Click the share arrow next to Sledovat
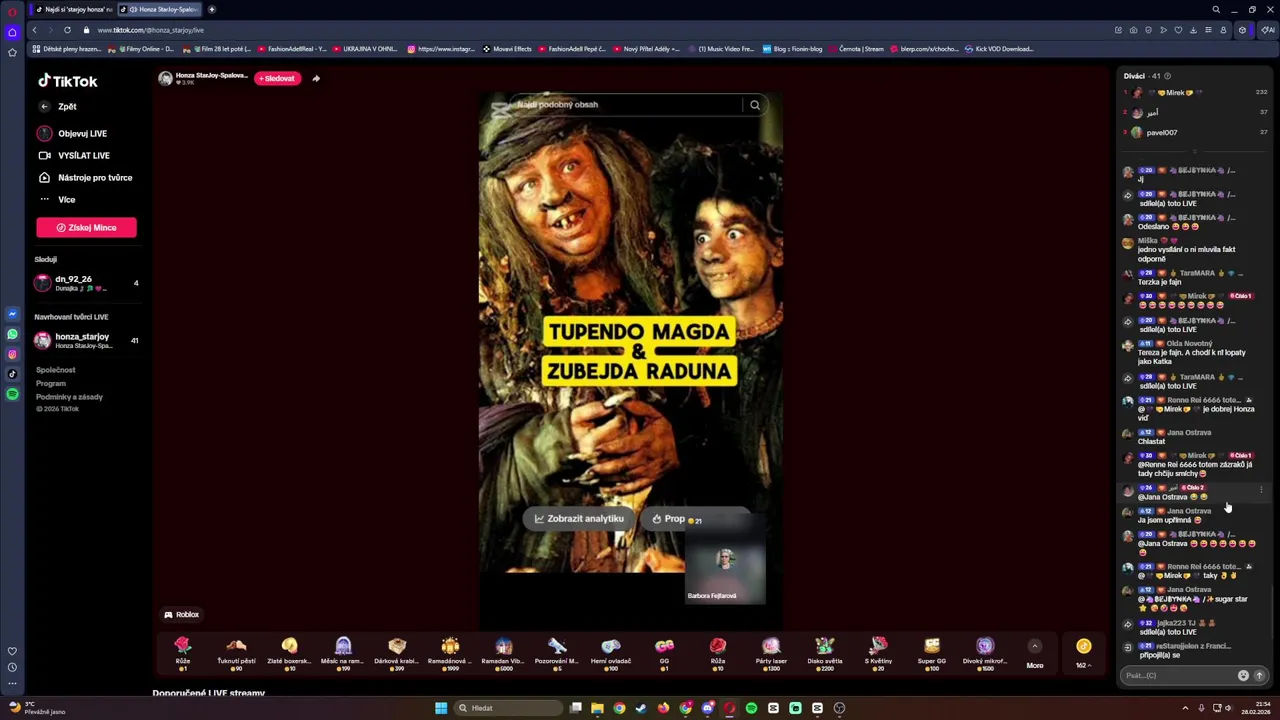This screenshot has width=1280, height=720. pyautogui.click(x=316, y=78)
